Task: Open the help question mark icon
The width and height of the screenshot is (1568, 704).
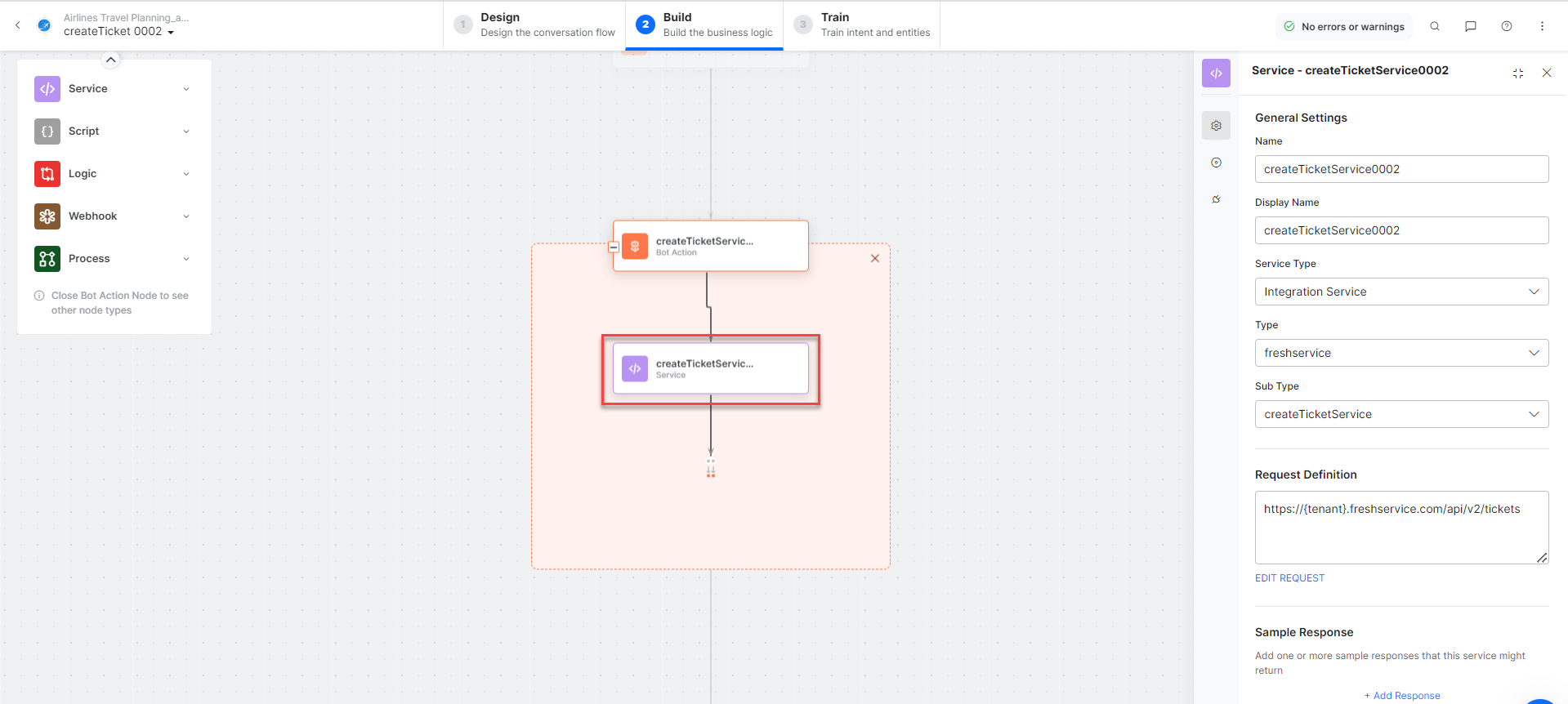Action: pyautogui.click(x=1506, y=26)
